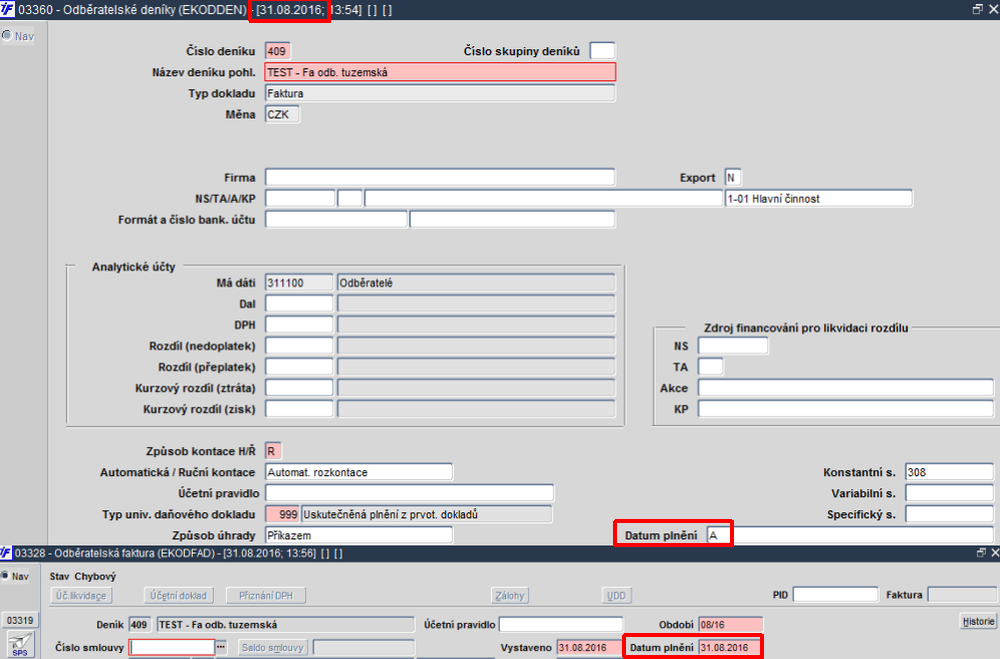Click the Způsob kontace H/Ř field
This screenshot has height=659, width=1000.
coord(273,451)
